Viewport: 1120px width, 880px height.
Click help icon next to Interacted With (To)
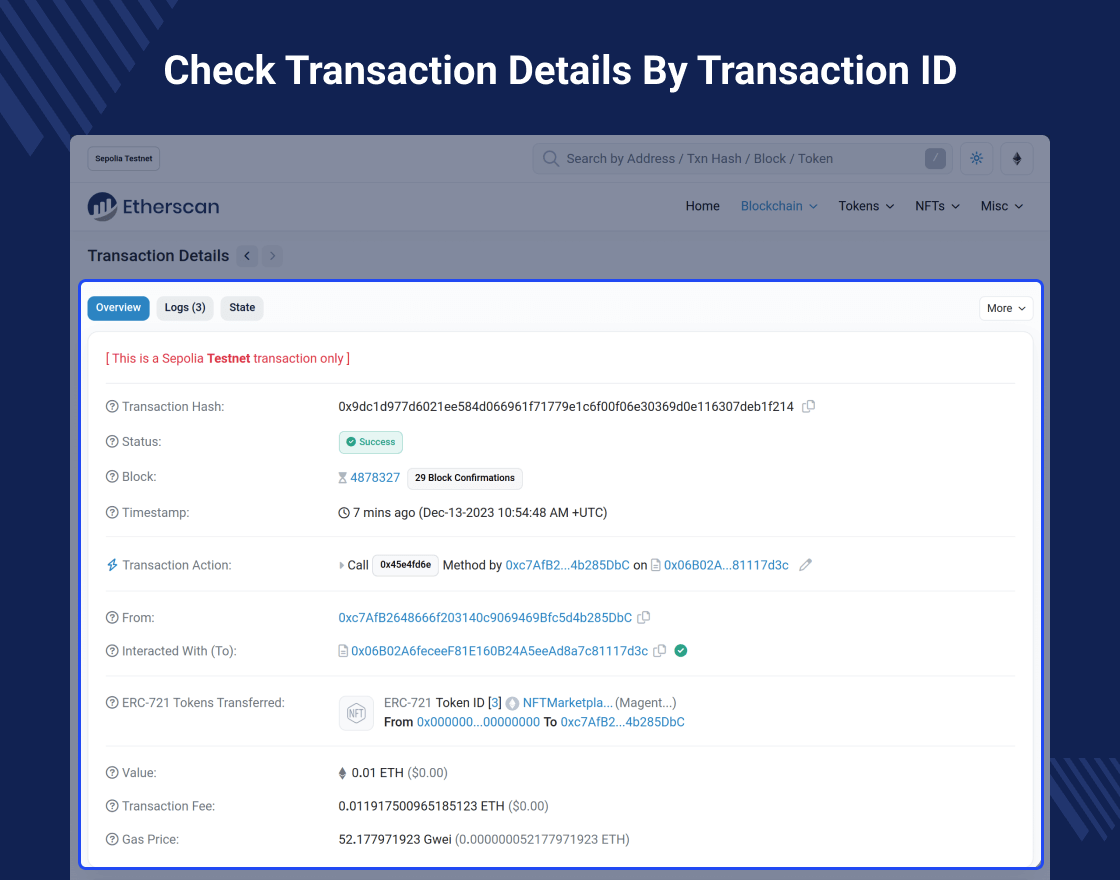[112, 651]
